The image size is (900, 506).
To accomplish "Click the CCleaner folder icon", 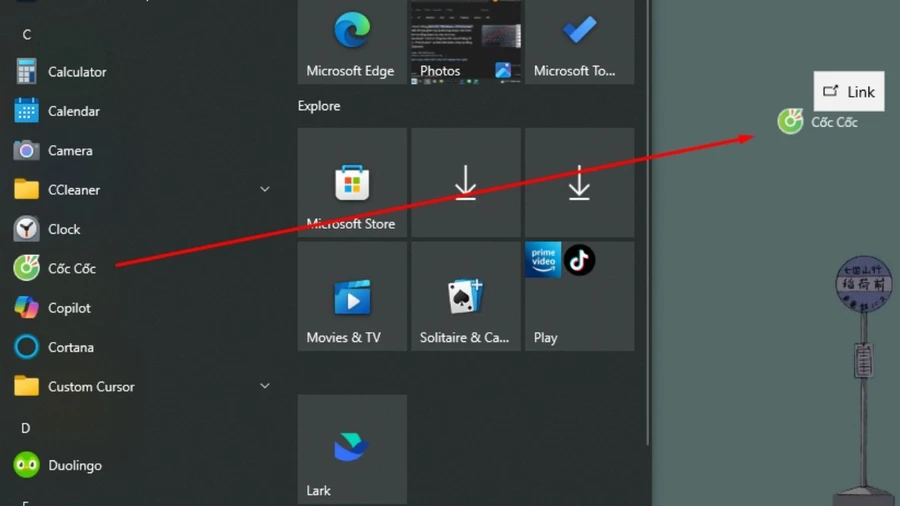I will (26, 189).
